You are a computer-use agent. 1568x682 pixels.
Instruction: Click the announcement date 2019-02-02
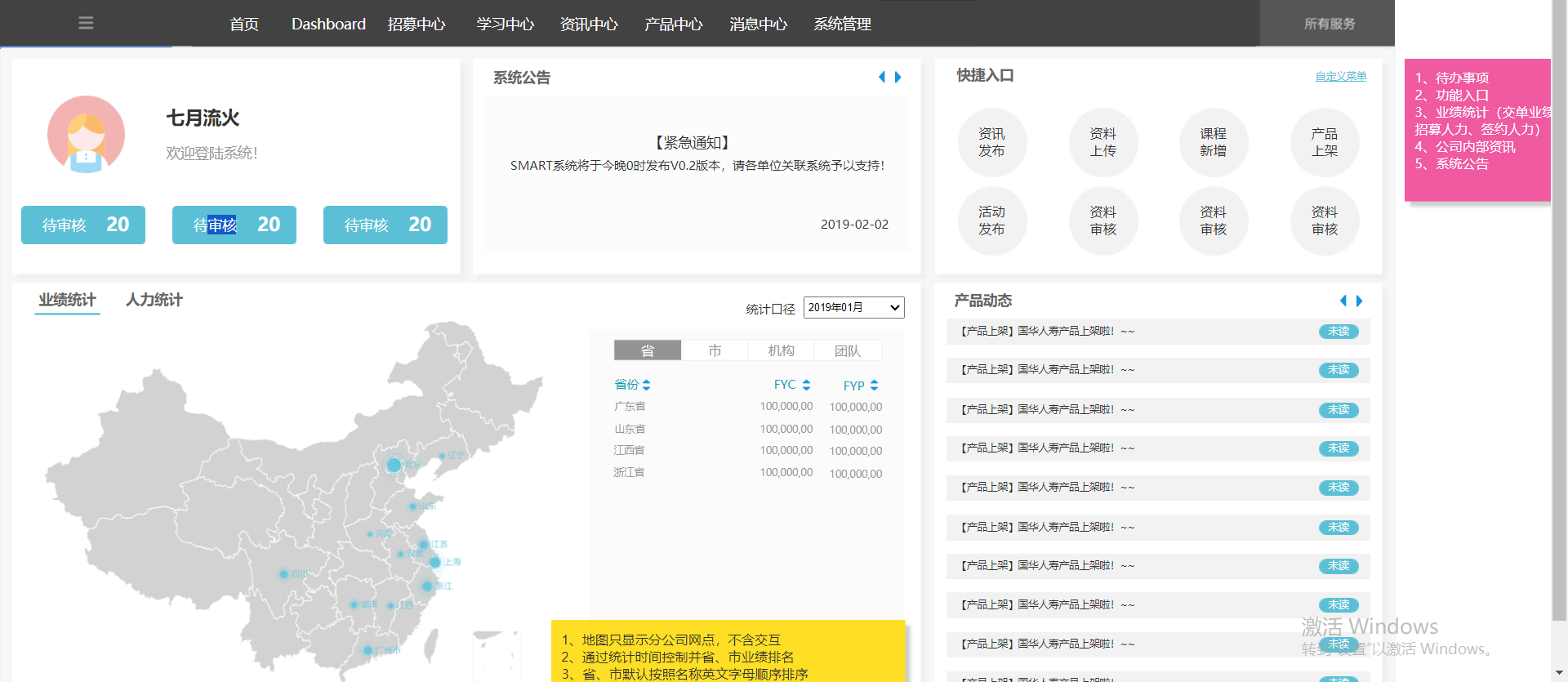tap(854, 224)
